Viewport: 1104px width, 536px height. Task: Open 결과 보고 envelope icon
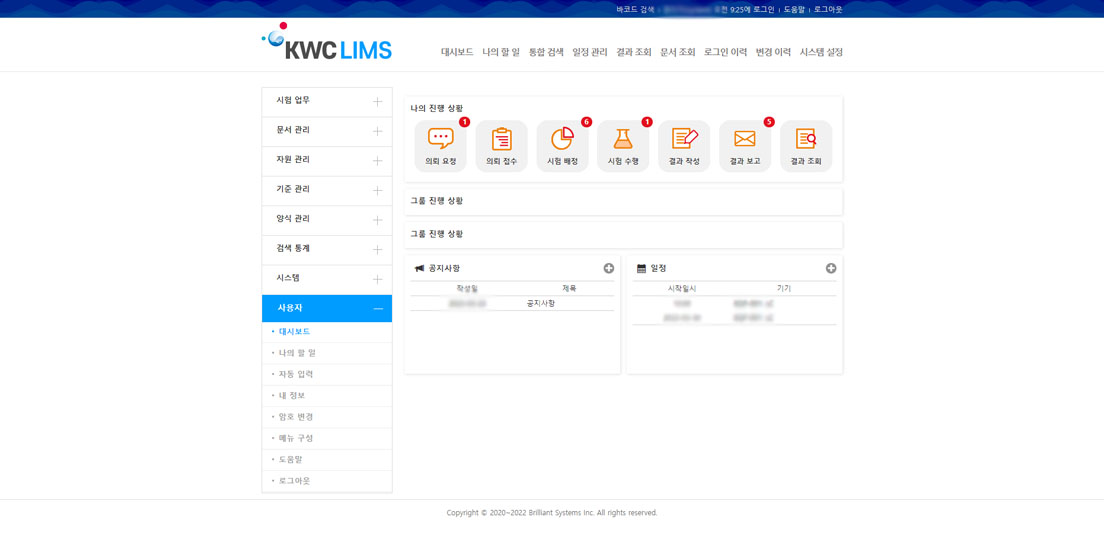point(745,140)
